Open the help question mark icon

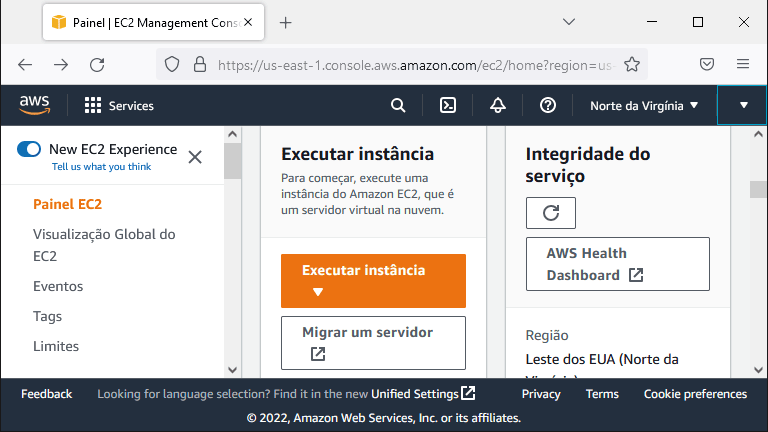point(548,105)
